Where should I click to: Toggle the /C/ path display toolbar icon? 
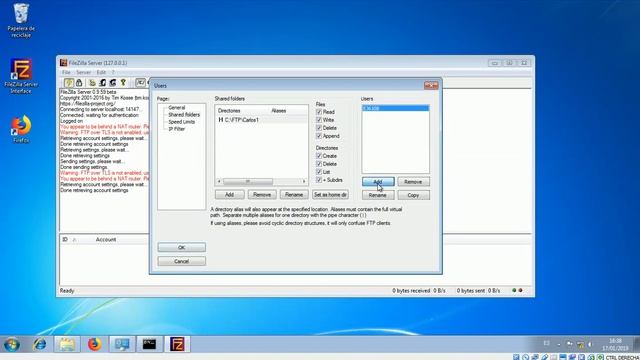point(141,83)
